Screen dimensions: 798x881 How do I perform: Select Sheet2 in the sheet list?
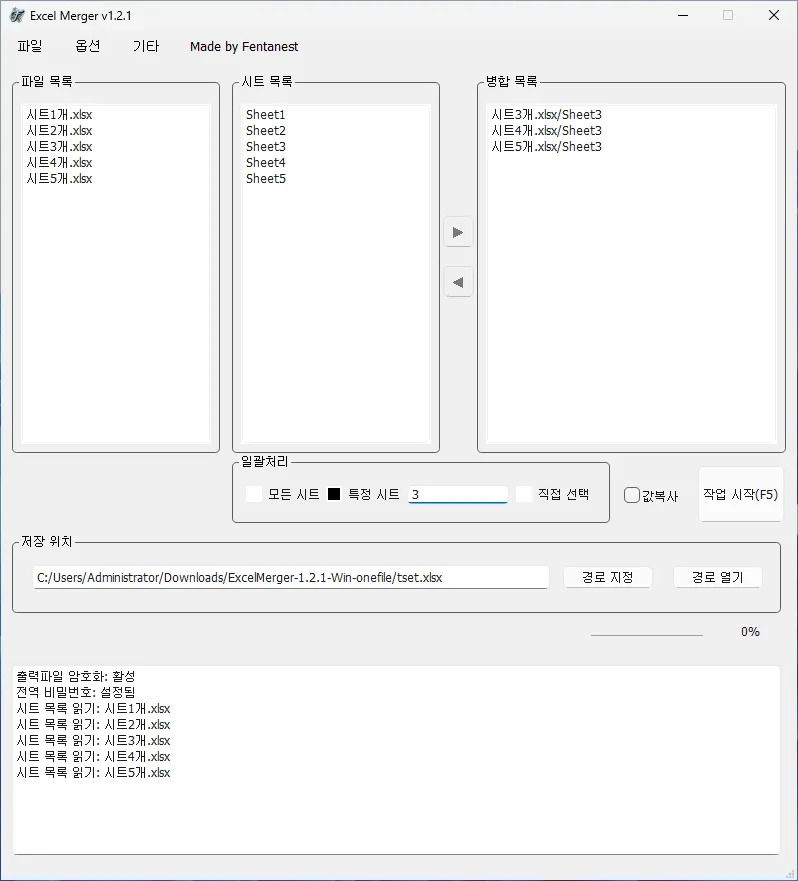click(x=335, y=131)
